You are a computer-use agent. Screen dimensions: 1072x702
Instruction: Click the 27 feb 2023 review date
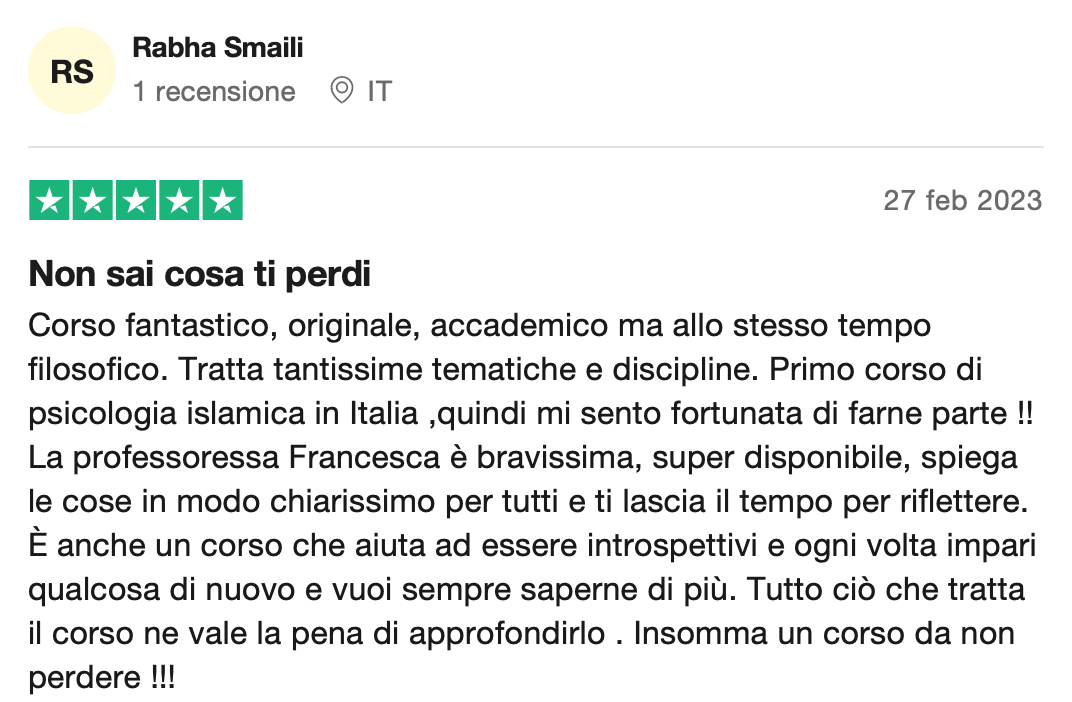tap(963, 200)
